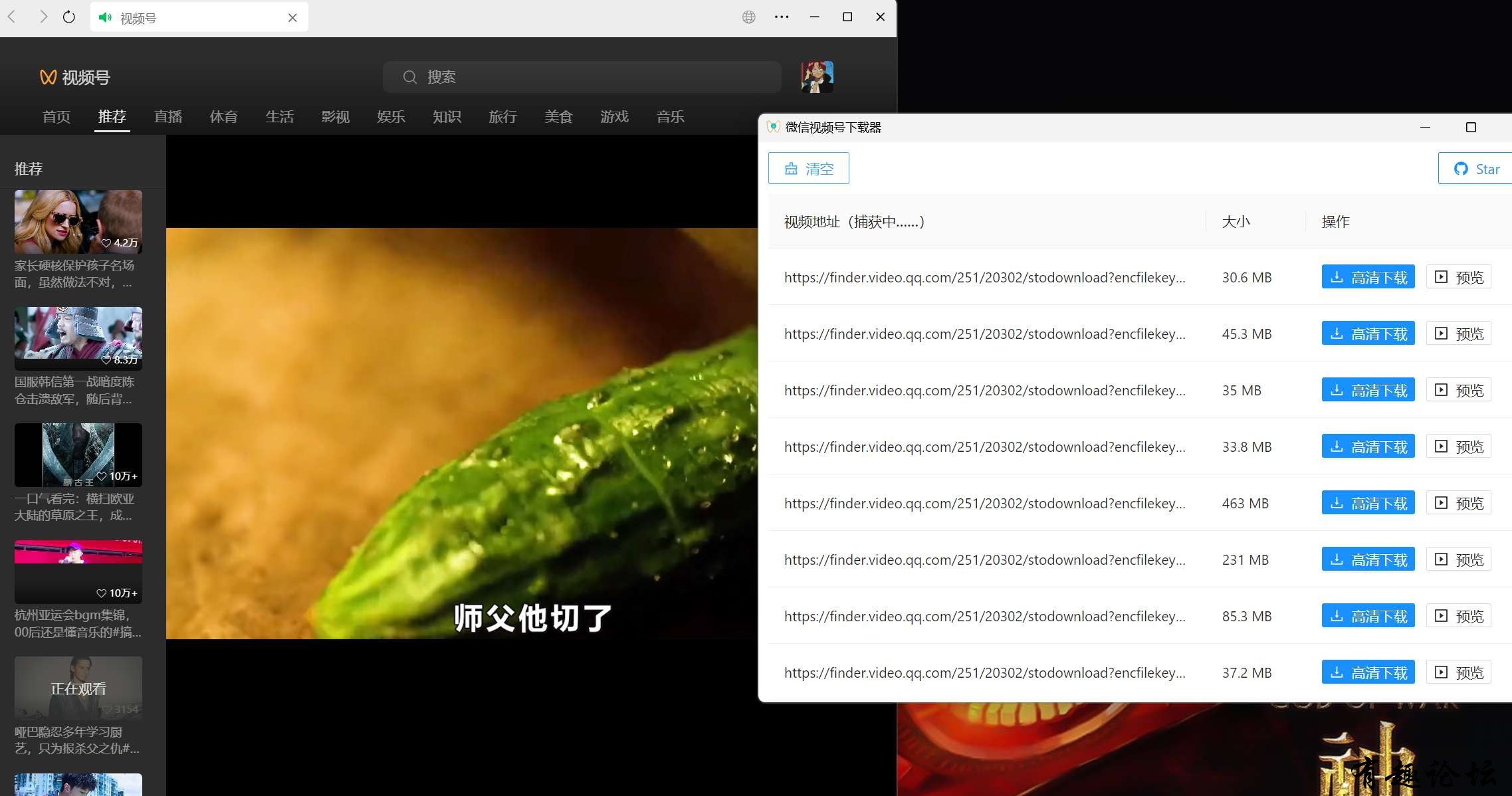This screenshot has width=1512, height=796.
Task: Click the playing video with the 师父他切了 subtitle
Action: (x=462, y=433)
